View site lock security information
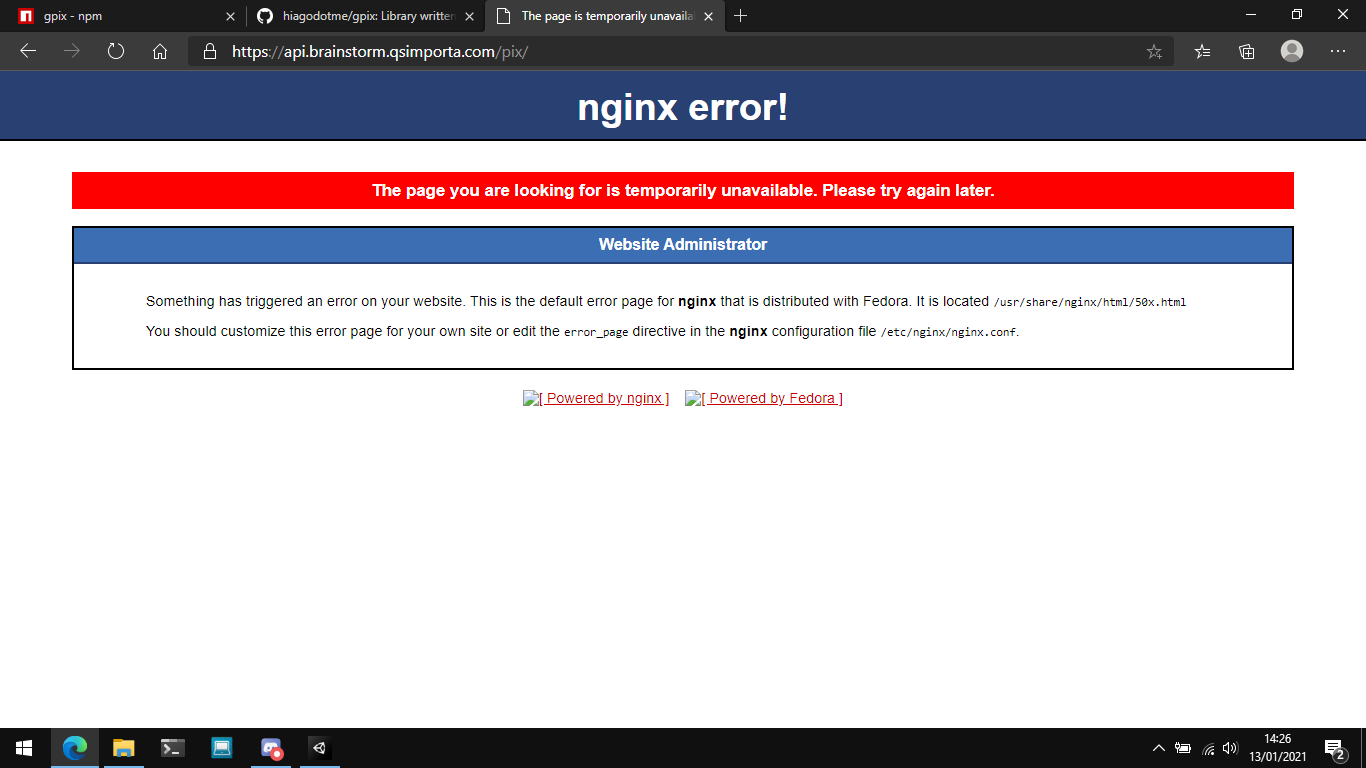The width and height of the screenshot is (1366, 768). [209, 51]
